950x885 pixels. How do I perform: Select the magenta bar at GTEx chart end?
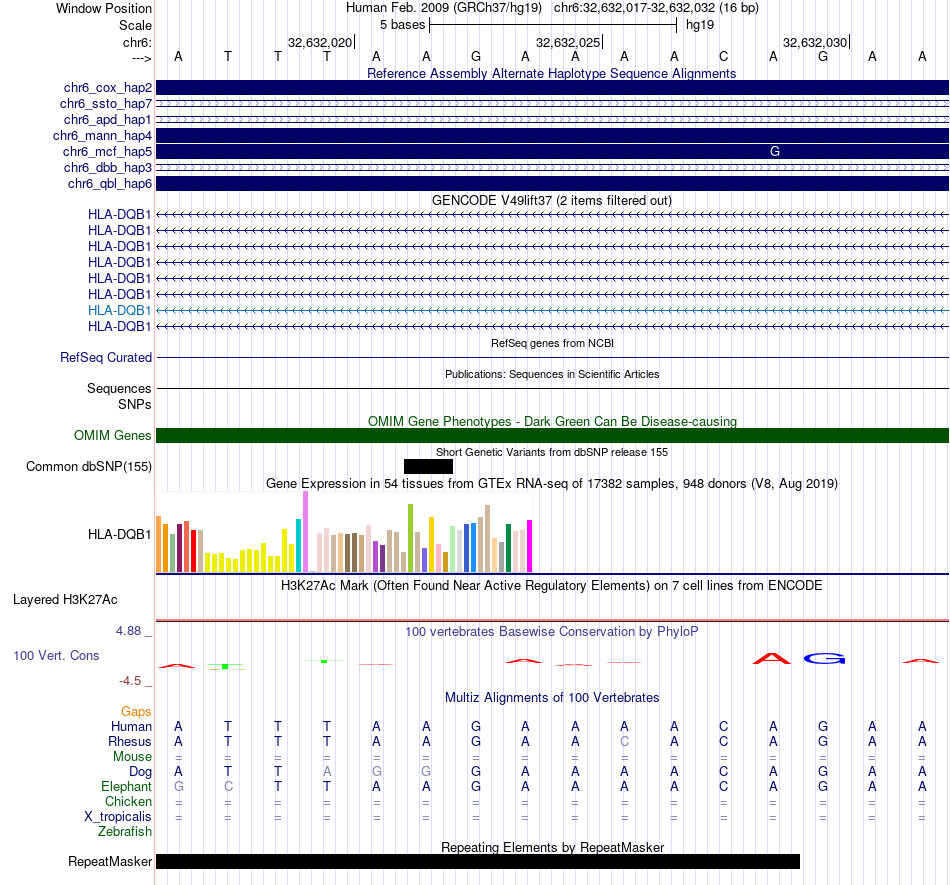pyautogui.click(x=530, y=546)
